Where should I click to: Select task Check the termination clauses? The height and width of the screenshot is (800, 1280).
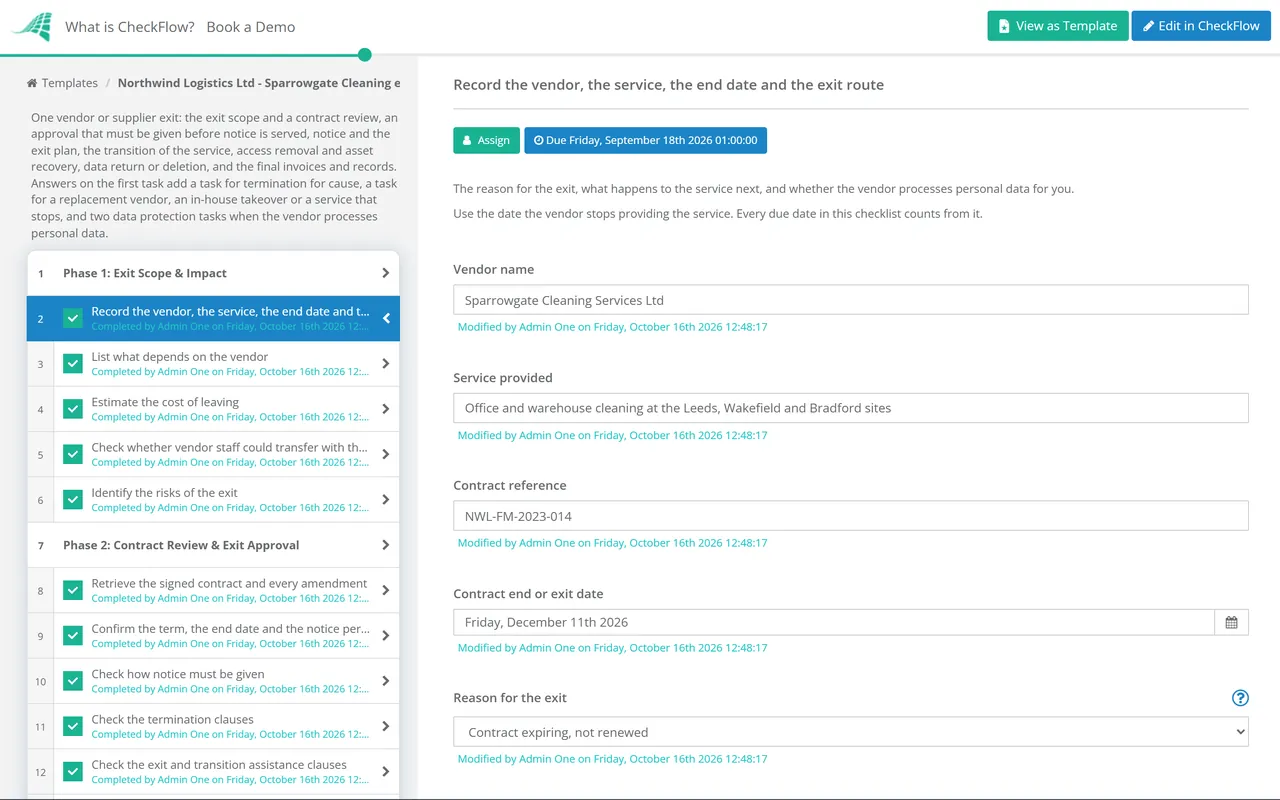(x=213, y=726)
